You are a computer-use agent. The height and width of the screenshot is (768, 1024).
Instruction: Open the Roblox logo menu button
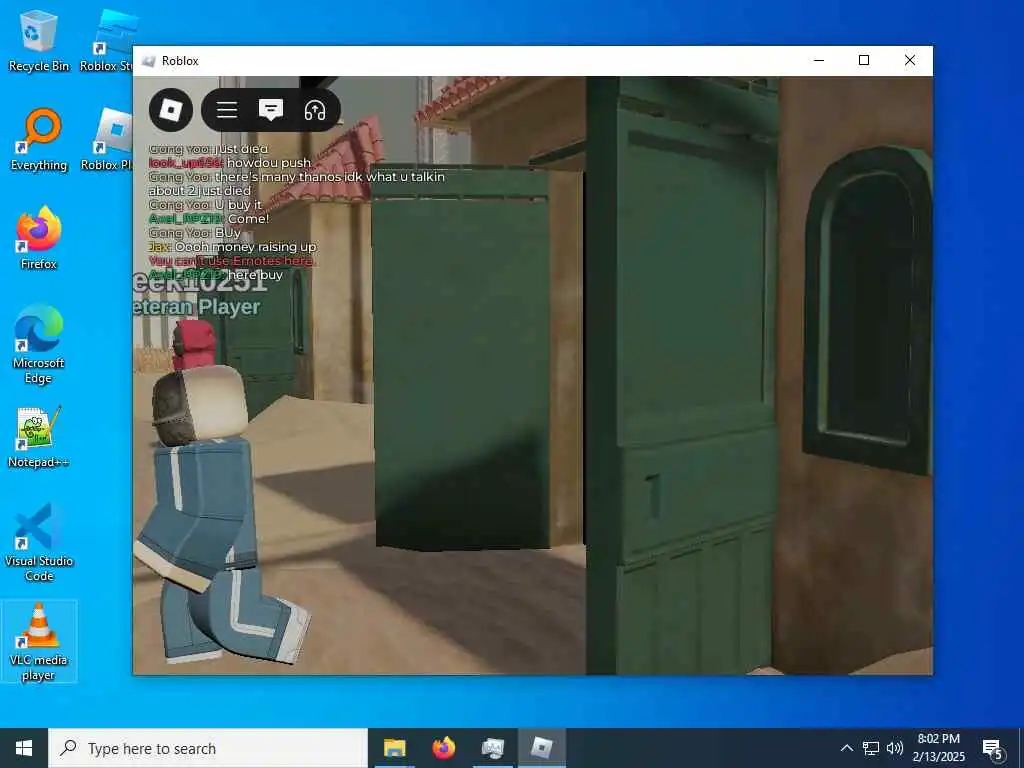click(170, 110)
